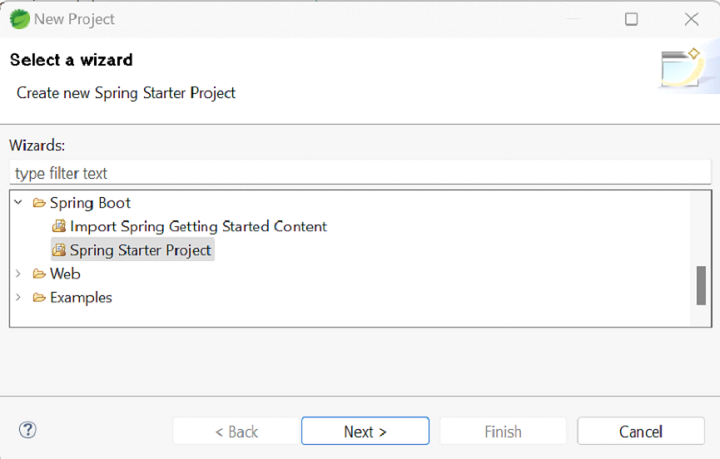Select the Spring Starter Project entry
The height and width of the screenshot is (459, 720).
(x=141, y=250)
